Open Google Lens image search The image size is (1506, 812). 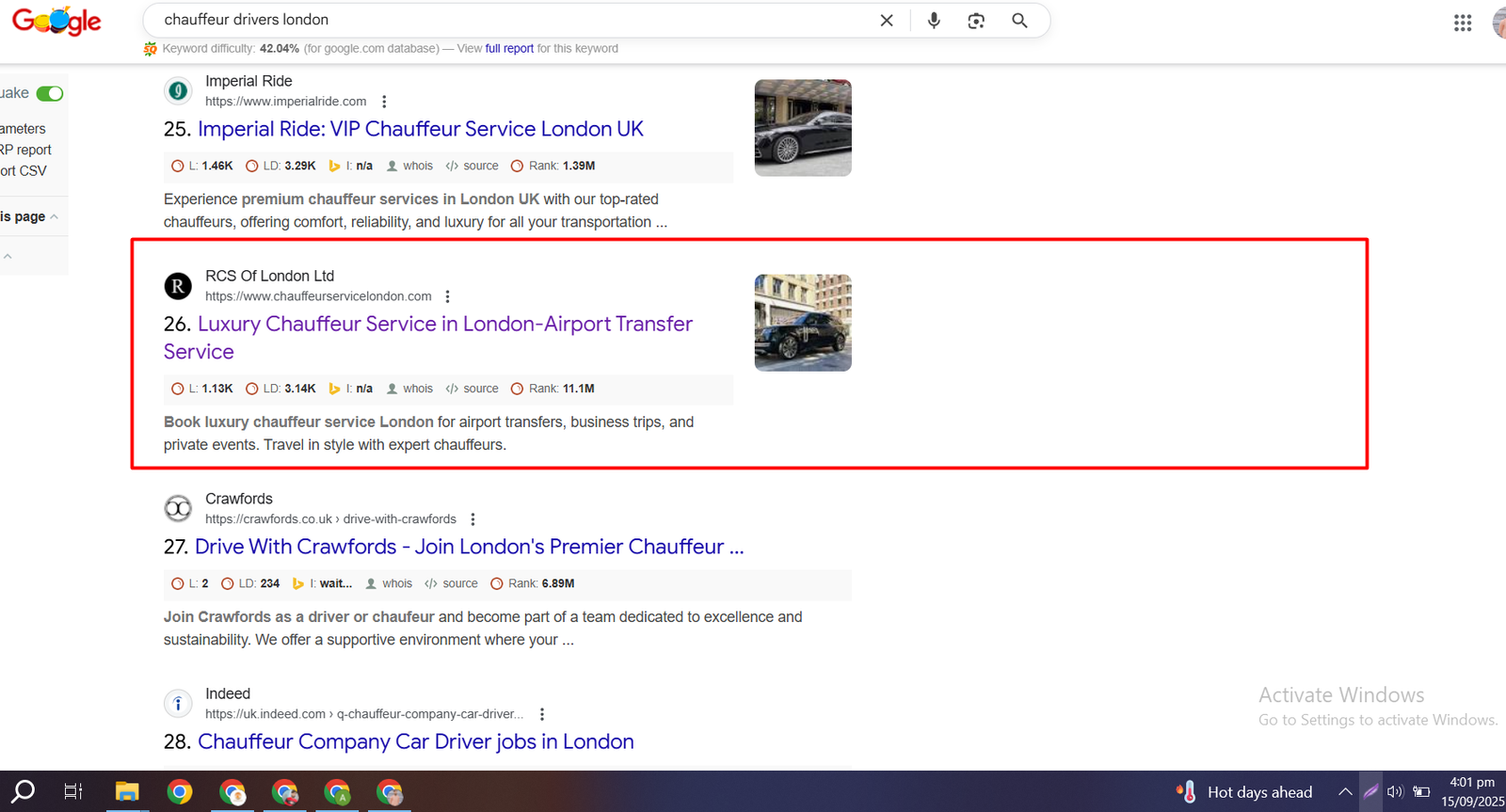tap(976, 20)
